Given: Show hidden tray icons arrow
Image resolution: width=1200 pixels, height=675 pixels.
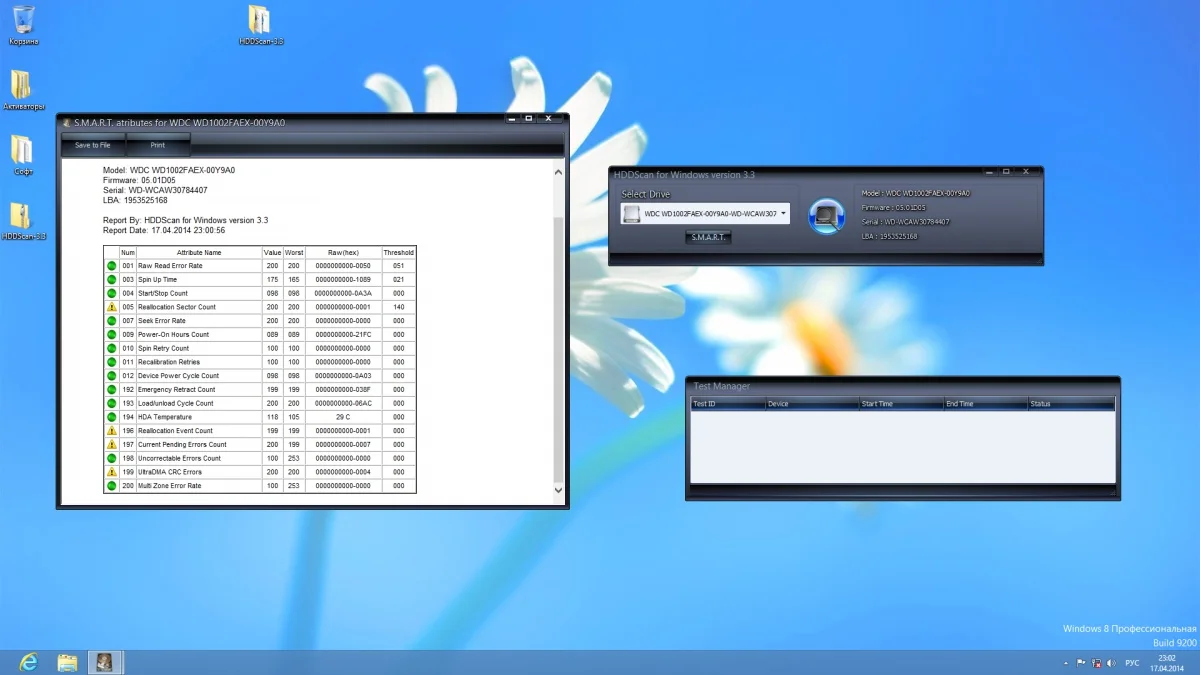Looking at the screenshot, I should tap(1065, 663).
